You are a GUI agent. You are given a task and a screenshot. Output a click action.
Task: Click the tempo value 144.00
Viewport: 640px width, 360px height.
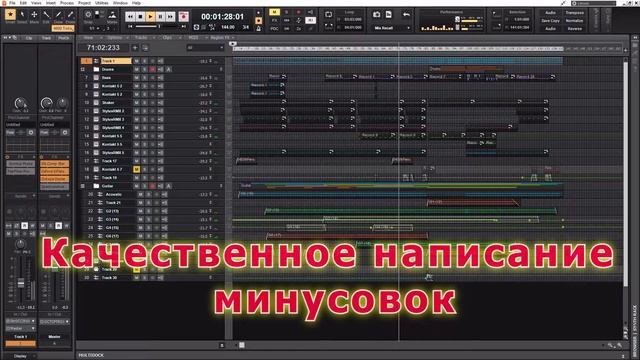[x=228, y=27]
